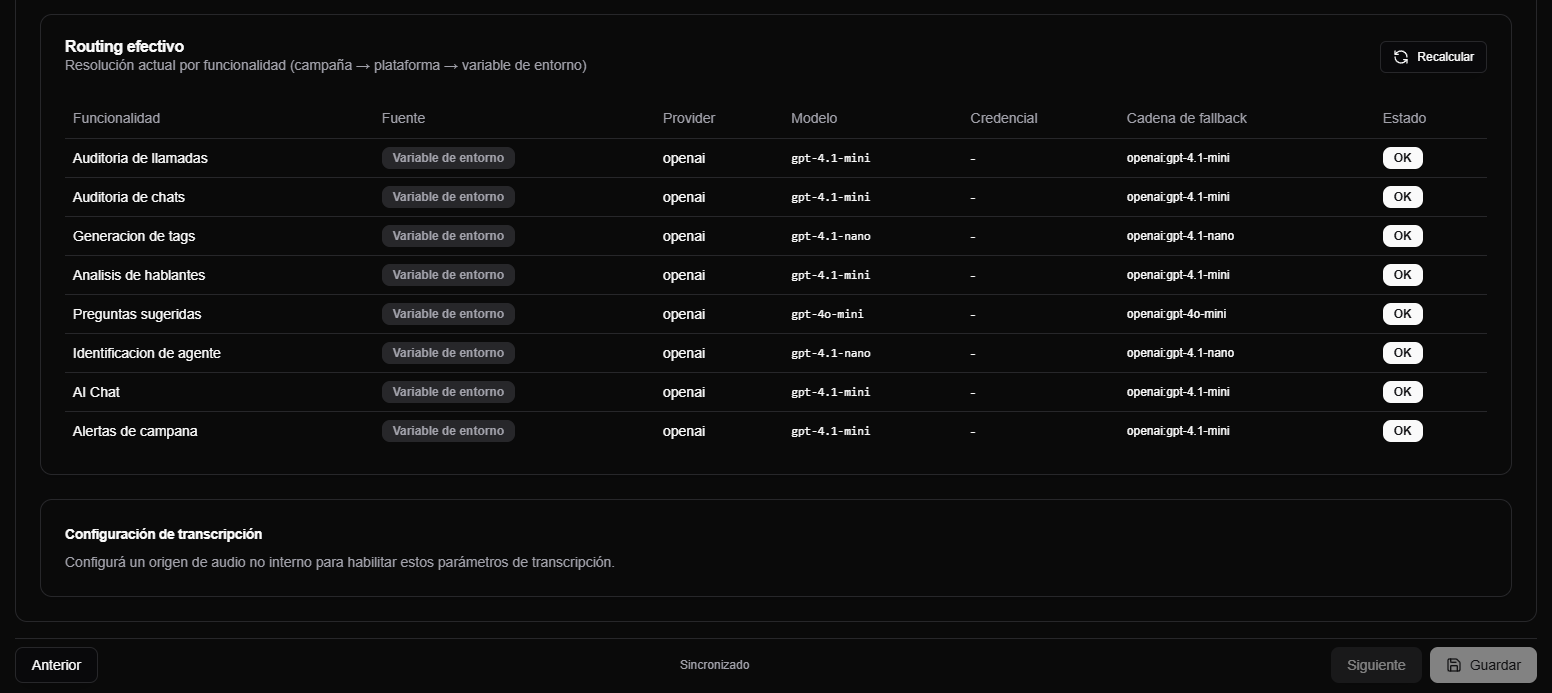Click the openai provider cell for Preguntas sugeridas
Viewport: 1552px width, 693px height.
click(x=684, y=314)
